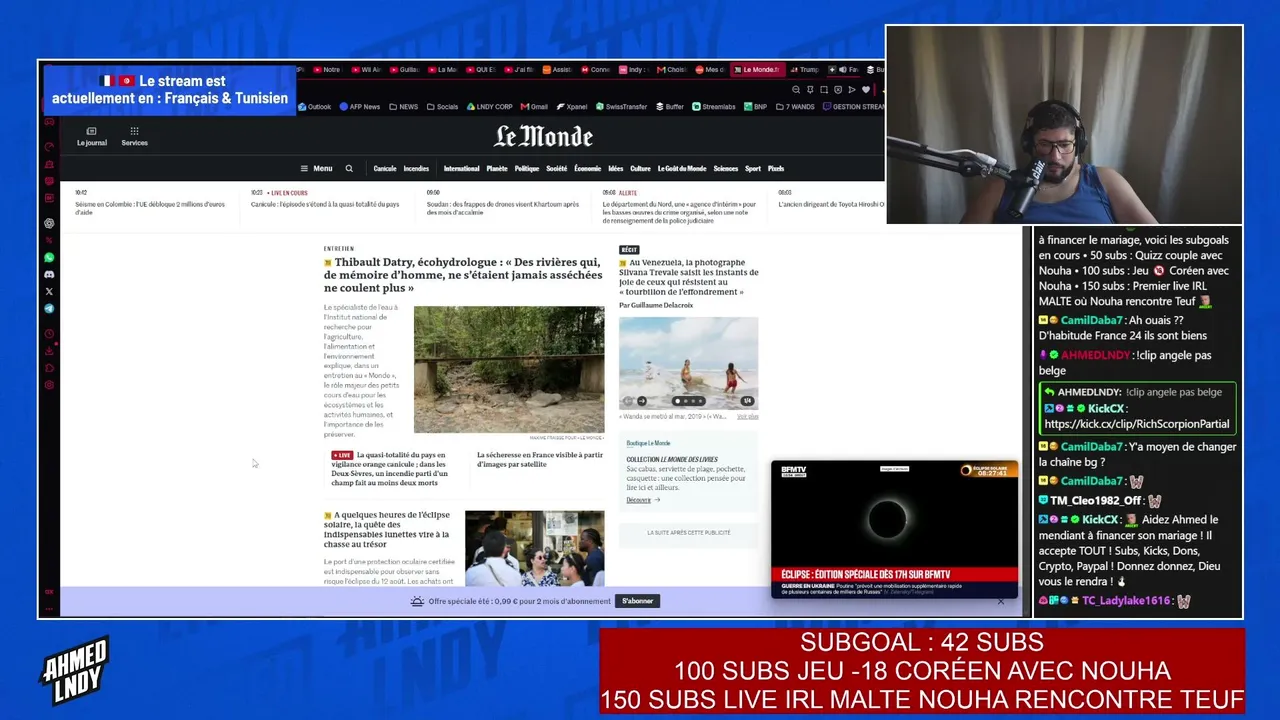Open browser settings gear in sidebar
This screenshot has height=720, width=1280.
click(49, 385)
